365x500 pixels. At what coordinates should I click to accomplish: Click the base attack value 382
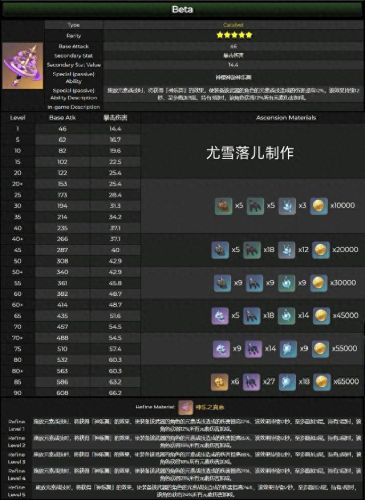[x=62, y=294]
